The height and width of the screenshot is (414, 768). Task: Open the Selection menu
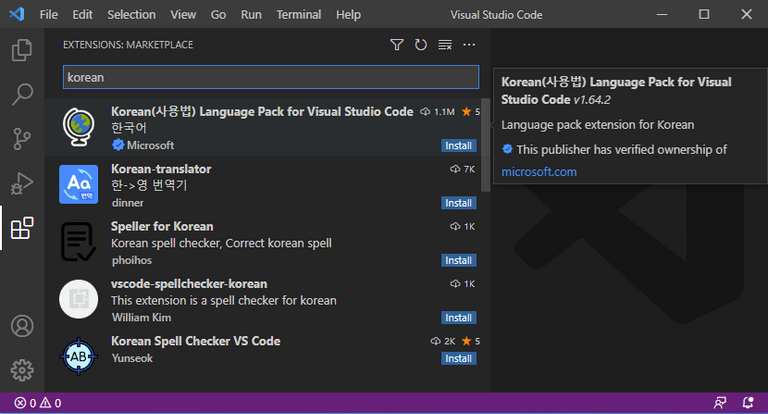(131, 15)
